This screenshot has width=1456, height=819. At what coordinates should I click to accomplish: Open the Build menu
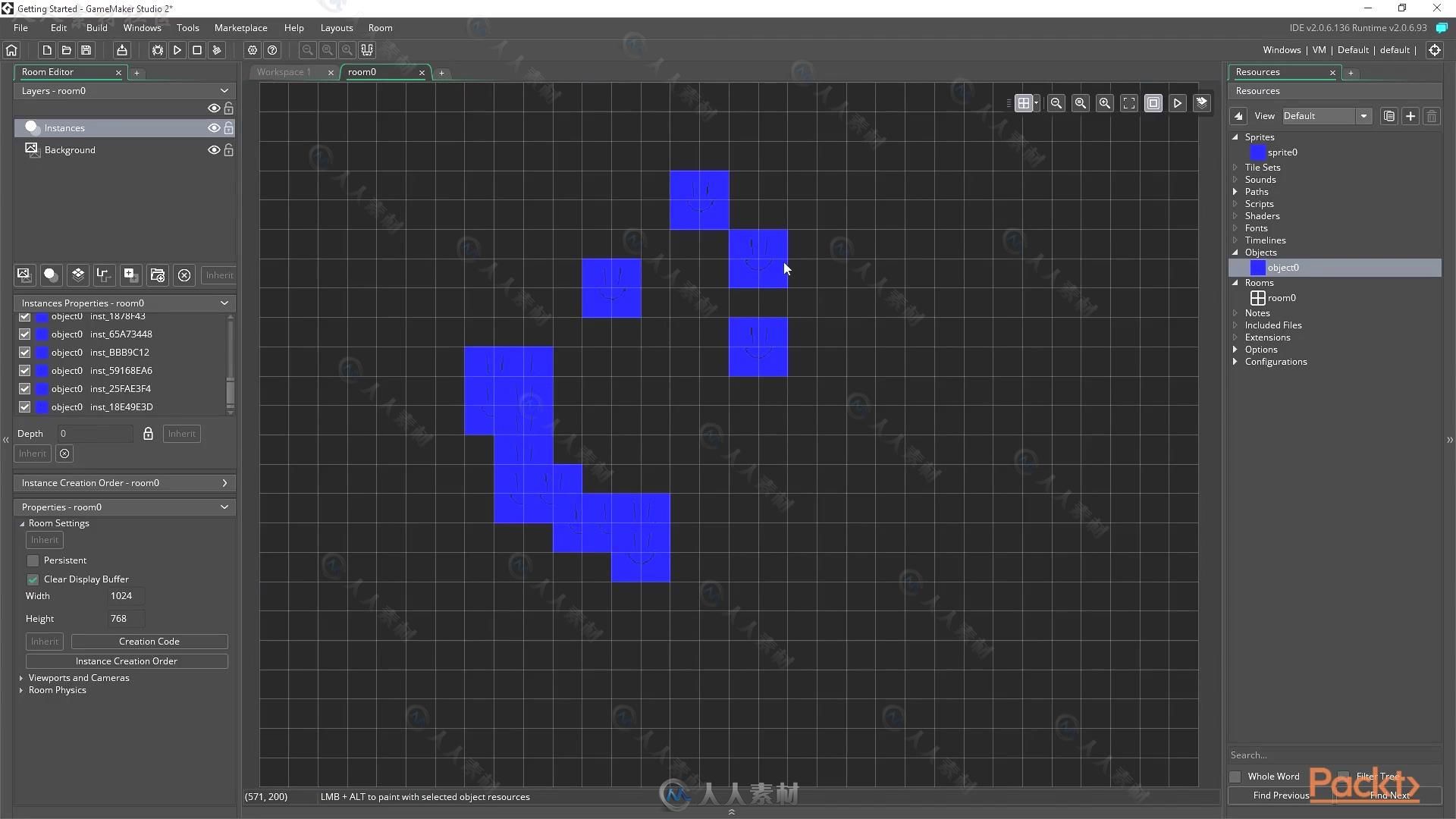[97, 27]
